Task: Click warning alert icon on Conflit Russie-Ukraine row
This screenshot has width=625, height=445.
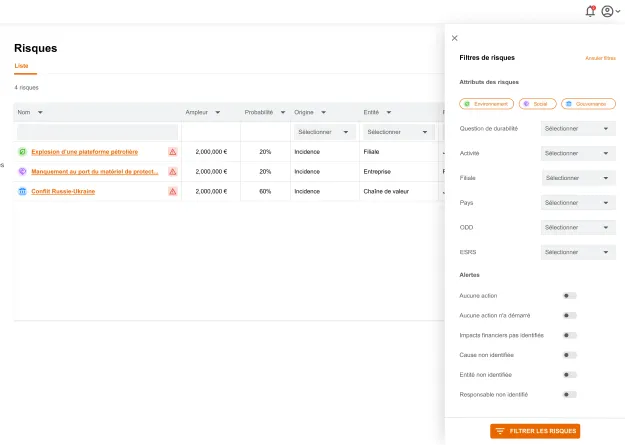Action: point(173,191)
